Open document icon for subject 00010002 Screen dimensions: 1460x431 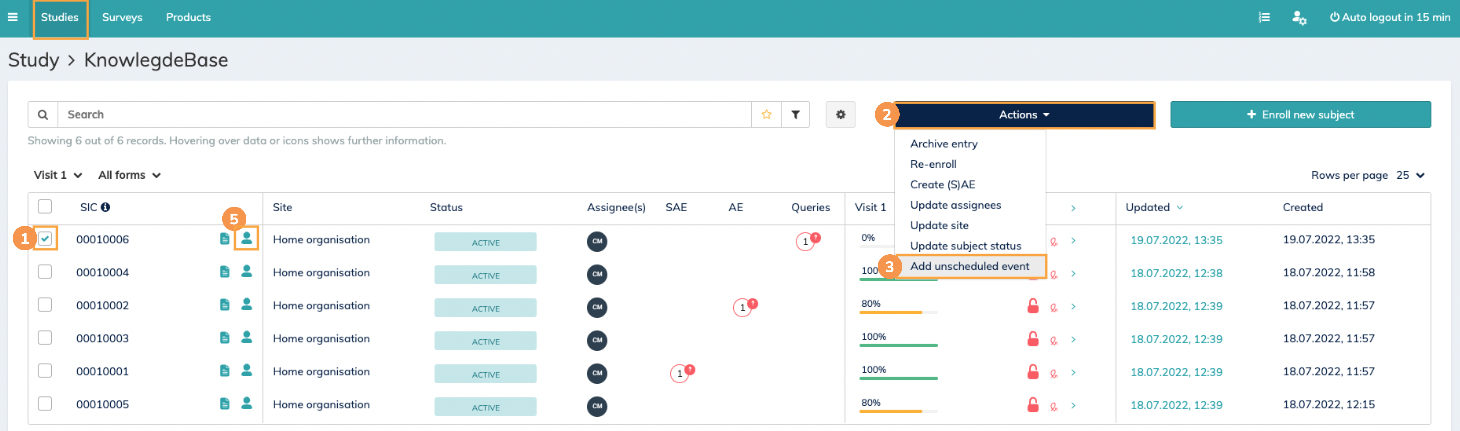(x=224, y=306)
